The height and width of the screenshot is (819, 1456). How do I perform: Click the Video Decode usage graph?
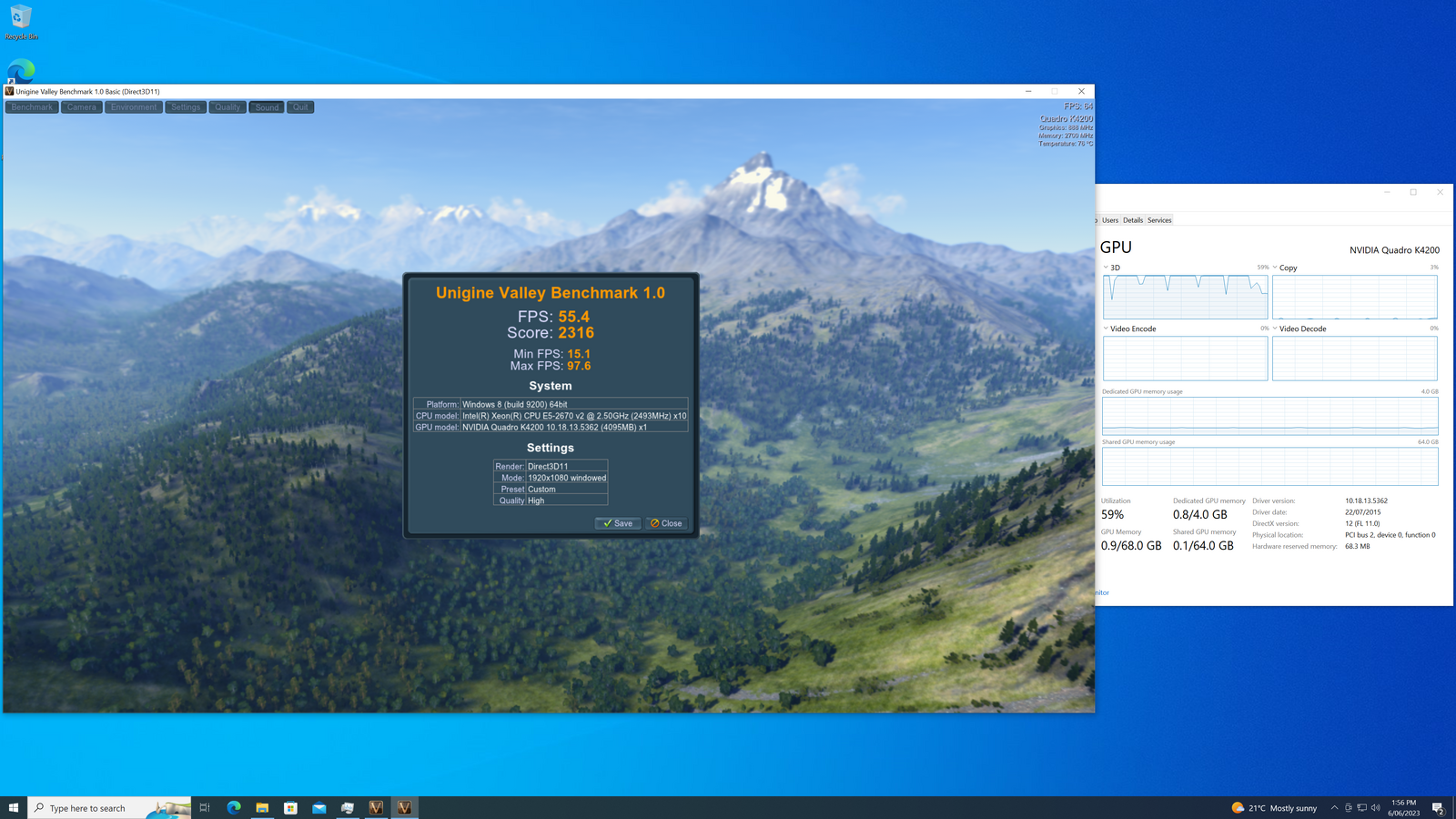[1354, 359]
